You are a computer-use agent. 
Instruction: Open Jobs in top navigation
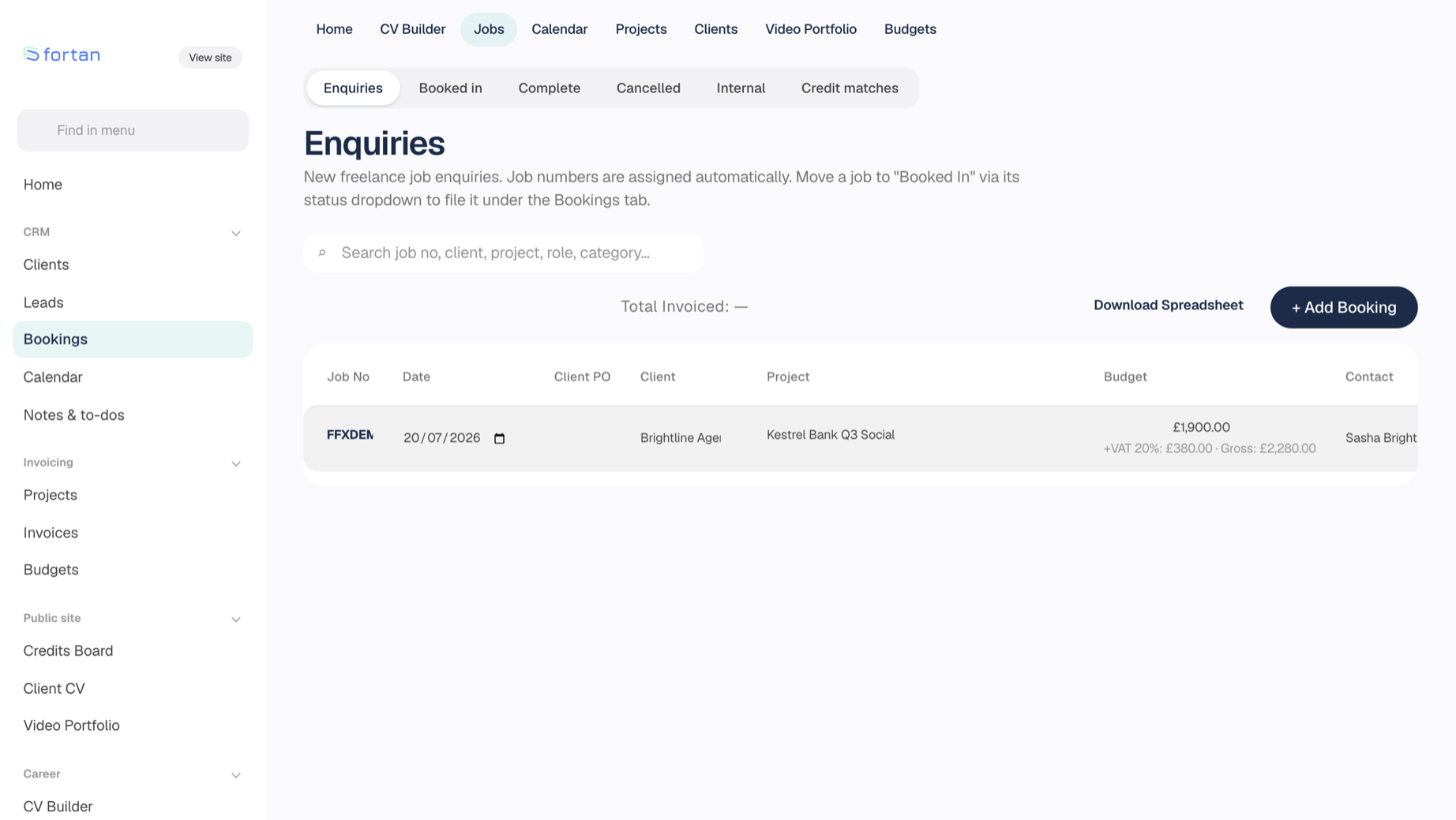[489, 29]
